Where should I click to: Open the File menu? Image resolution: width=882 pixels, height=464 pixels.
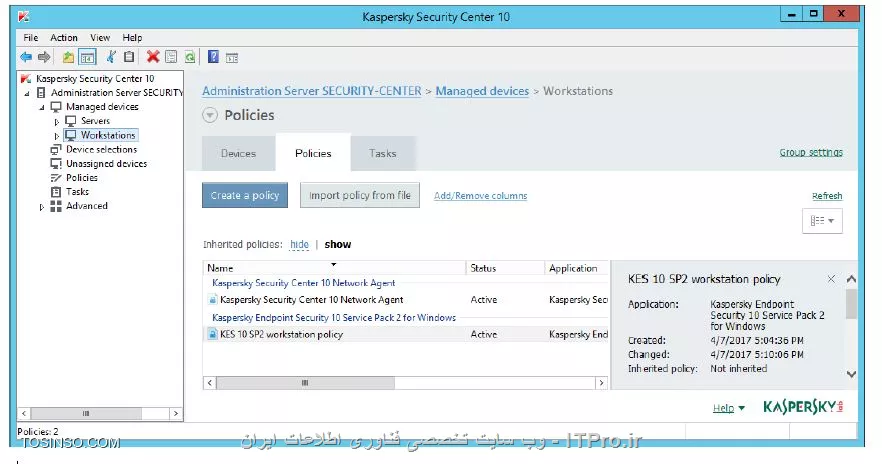[30, 38]
